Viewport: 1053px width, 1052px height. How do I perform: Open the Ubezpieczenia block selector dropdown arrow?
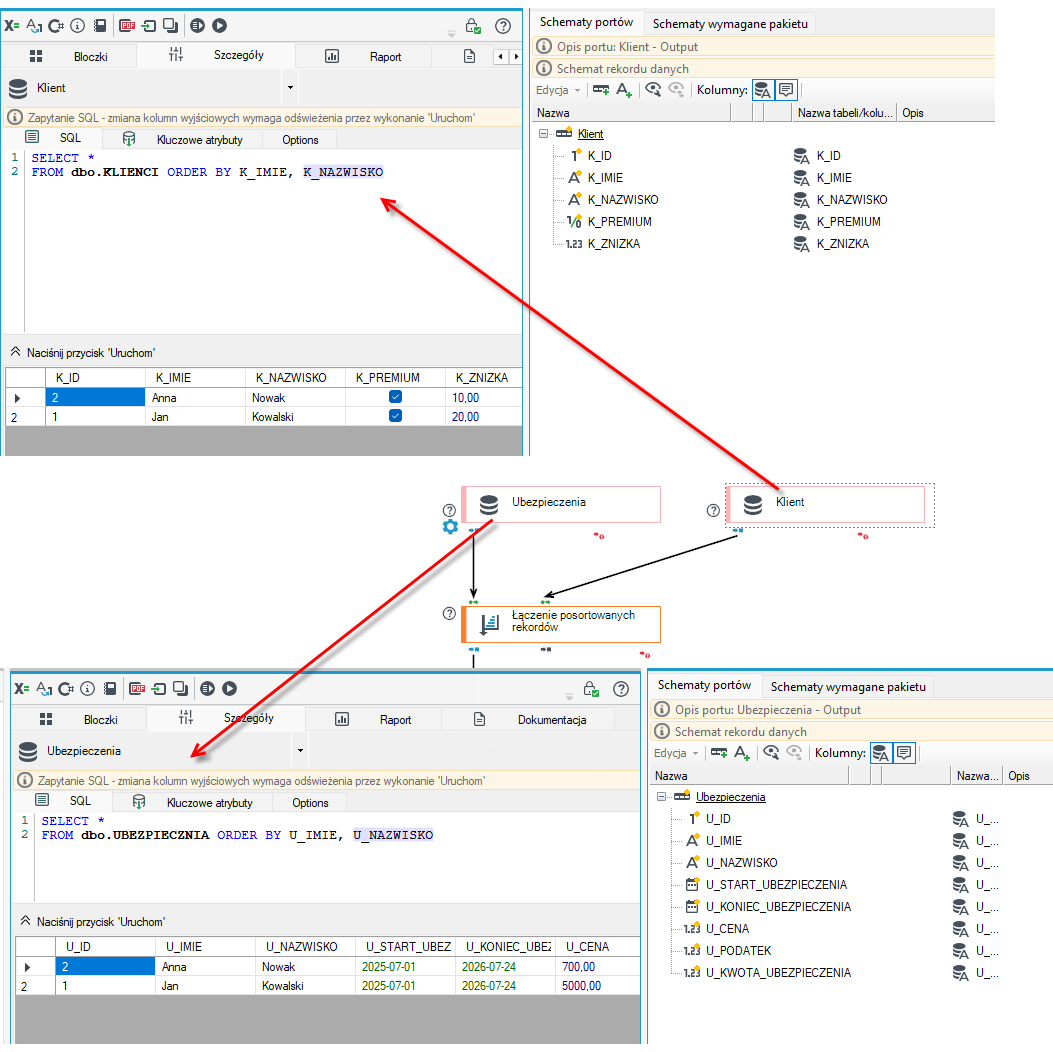(x=300, y=751)
